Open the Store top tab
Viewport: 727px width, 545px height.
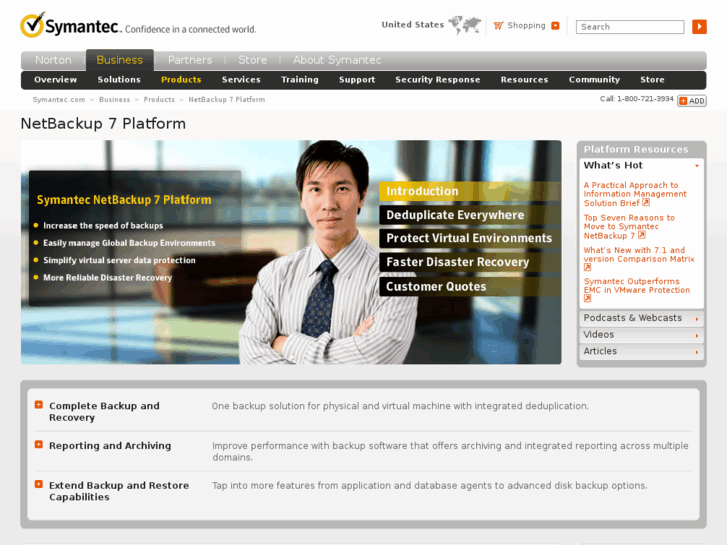point(253,60)
